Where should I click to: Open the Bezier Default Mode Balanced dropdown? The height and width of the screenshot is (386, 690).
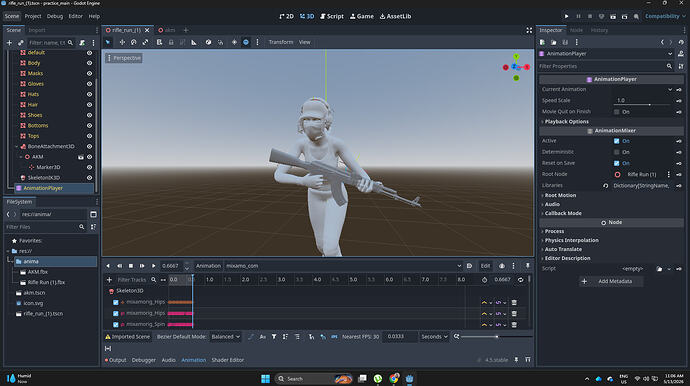[x=225, y=337]
